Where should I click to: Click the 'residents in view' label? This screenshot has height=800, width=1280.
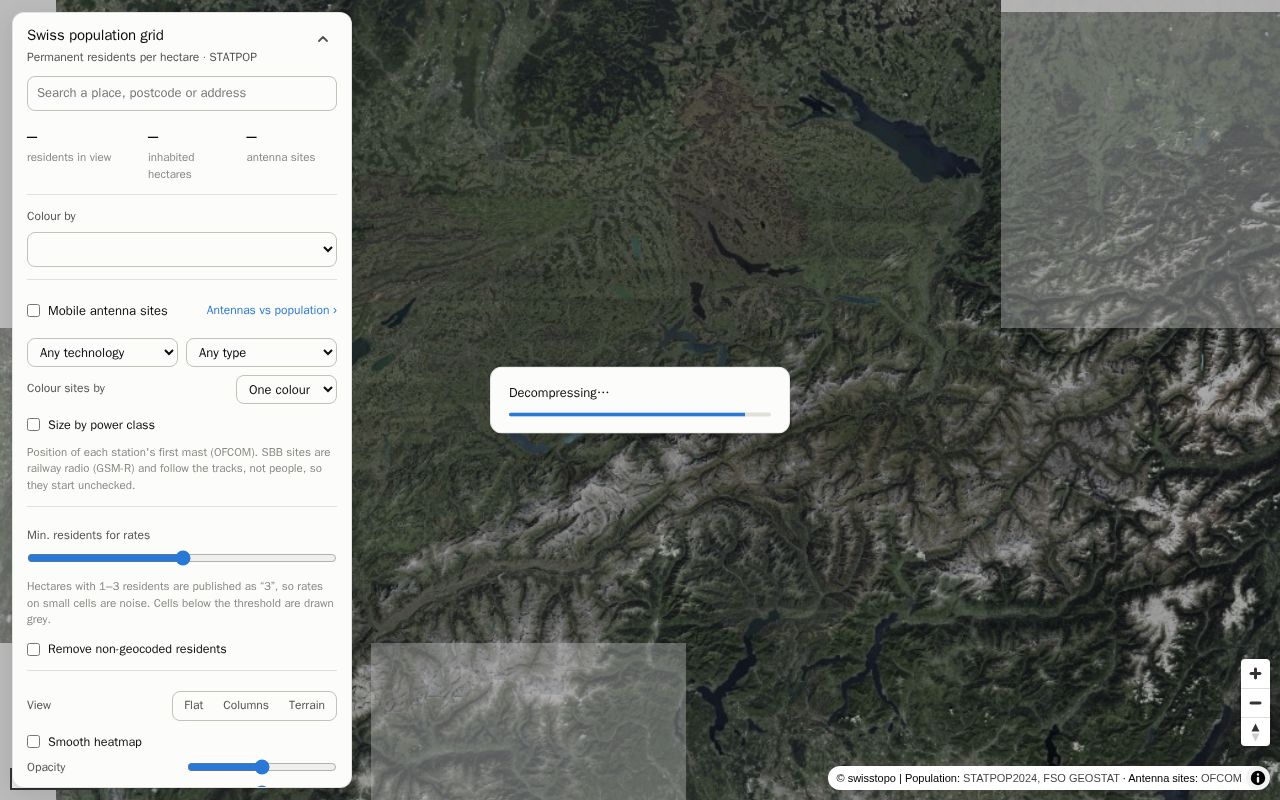coord(69,157)
